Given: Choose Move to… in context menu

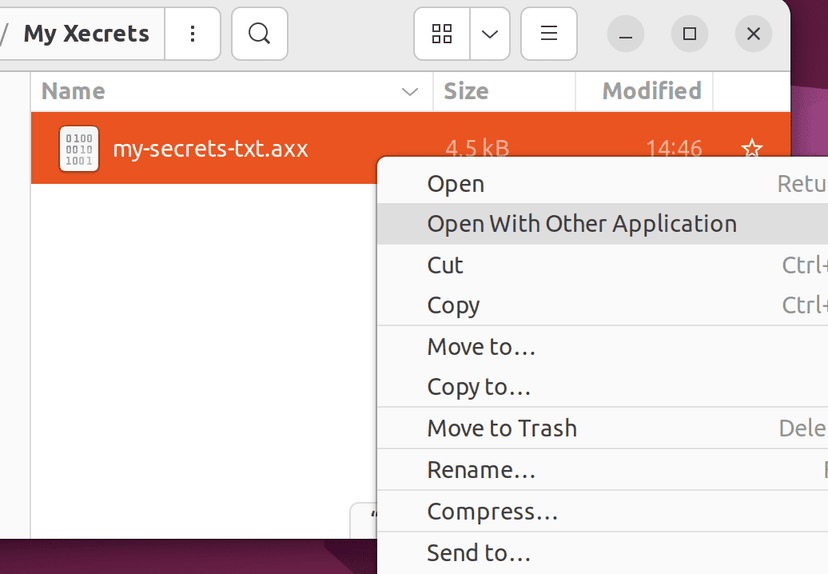Looking at the screenshot, I should click(x=603, y=346).
